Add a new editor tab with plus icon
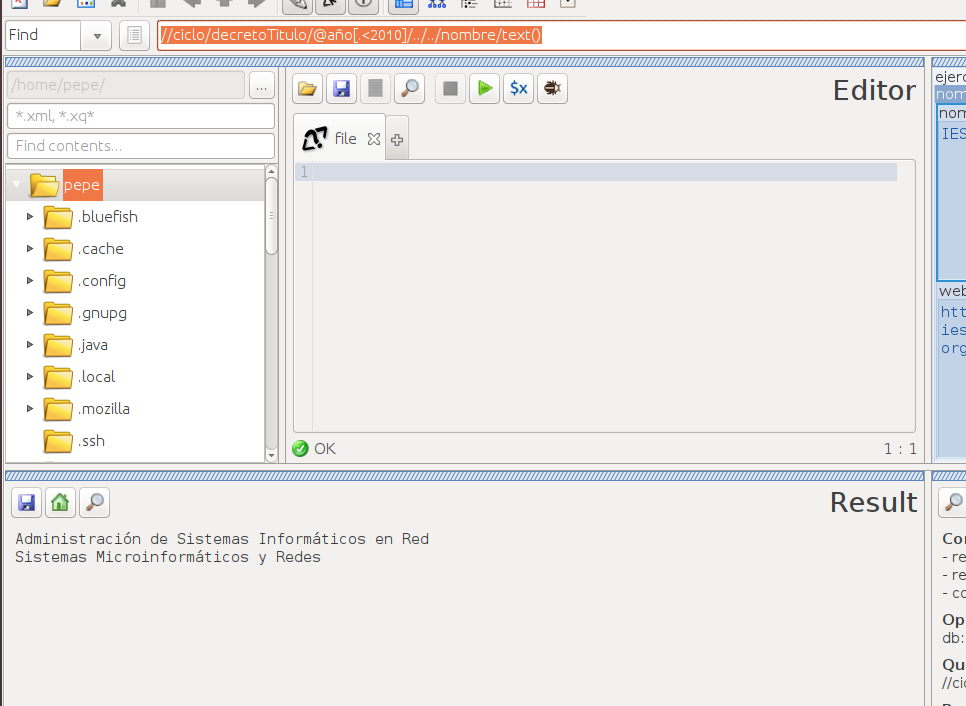966x706 pixels. coord(397,140)
